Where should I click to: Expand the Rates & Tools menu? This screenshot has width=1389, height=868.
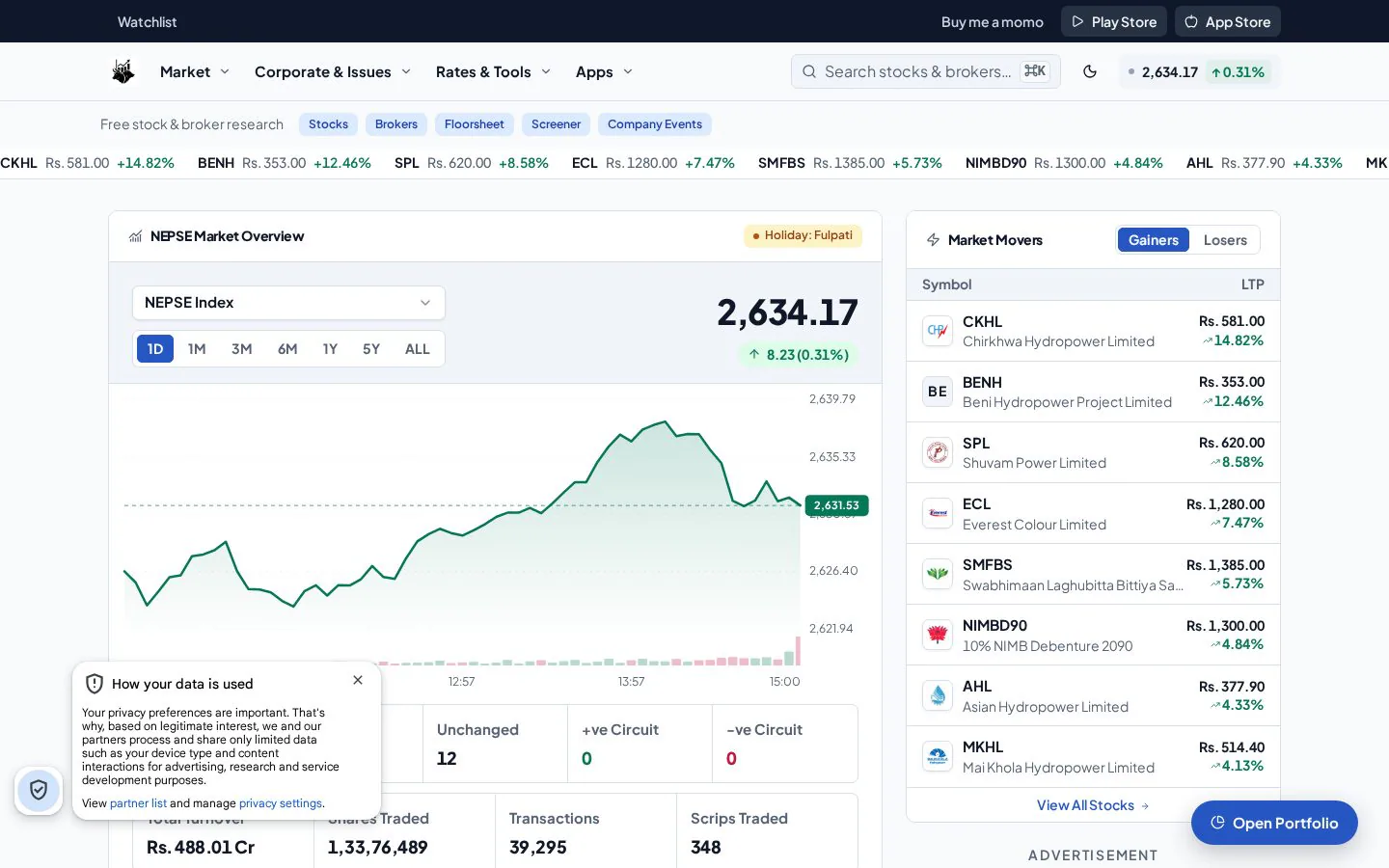pyautogui.click(x=493, y=71)
